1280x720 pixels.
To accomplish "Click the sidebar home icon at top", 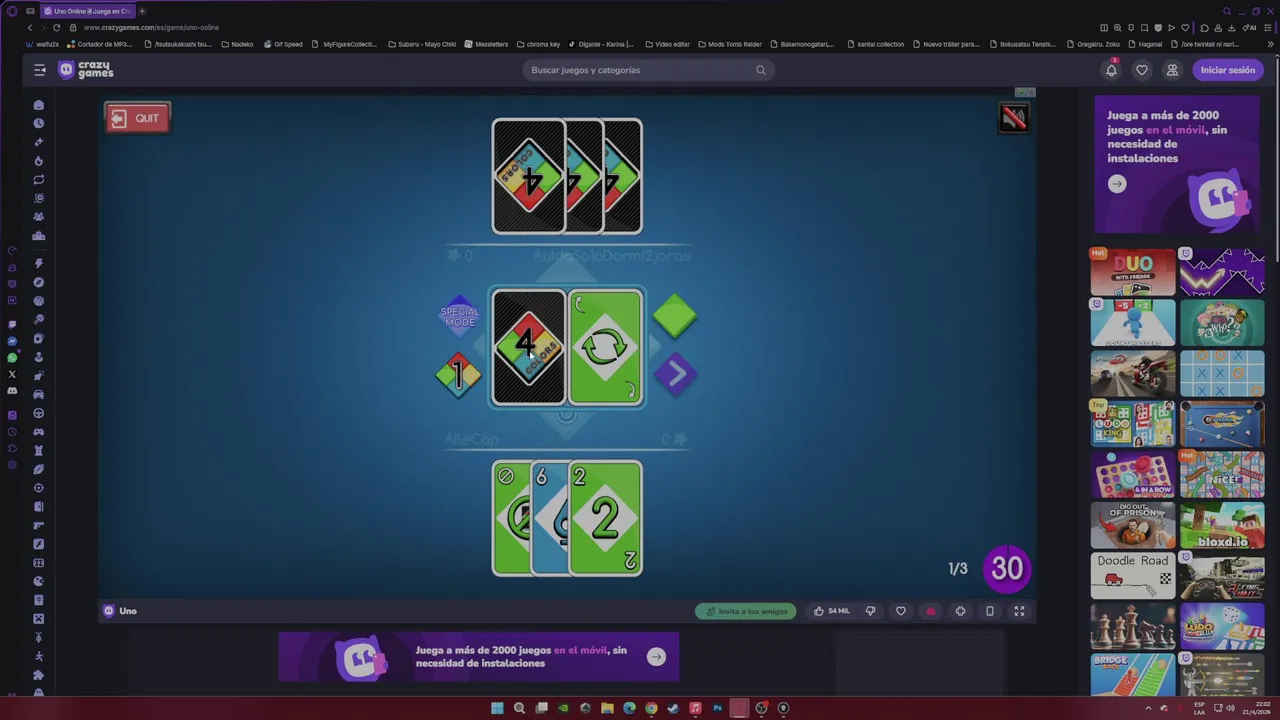I will click(x=39, y=105).
